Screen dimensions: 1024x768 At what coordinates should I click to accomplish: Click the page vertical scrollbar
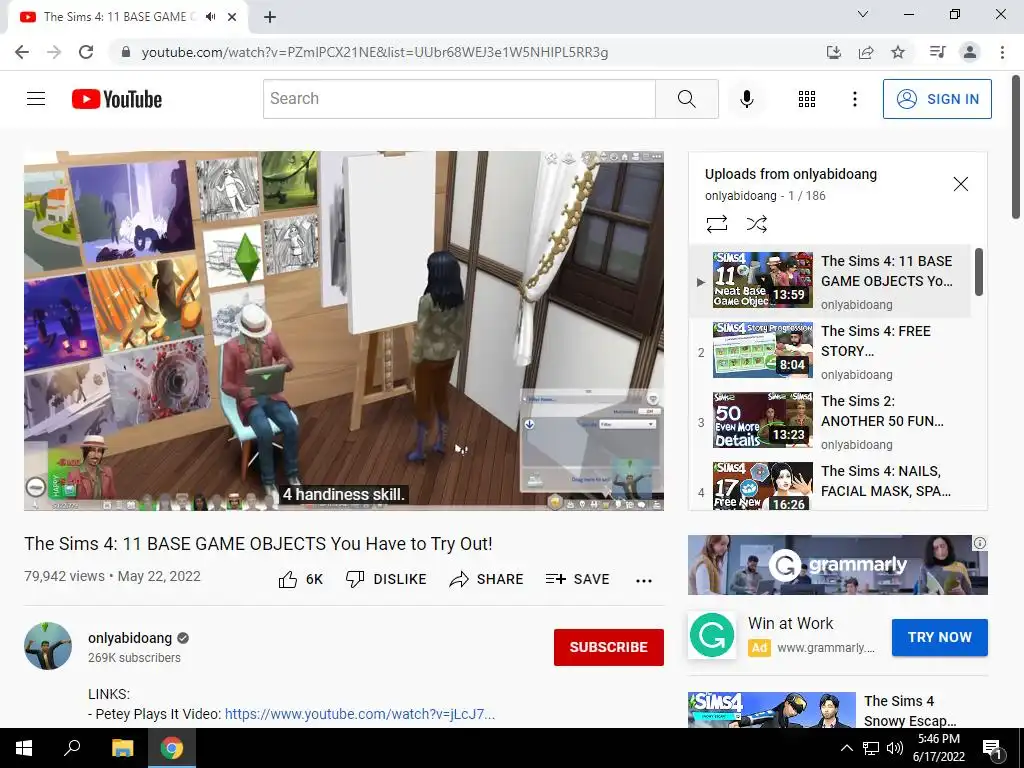coord(1016,147)
